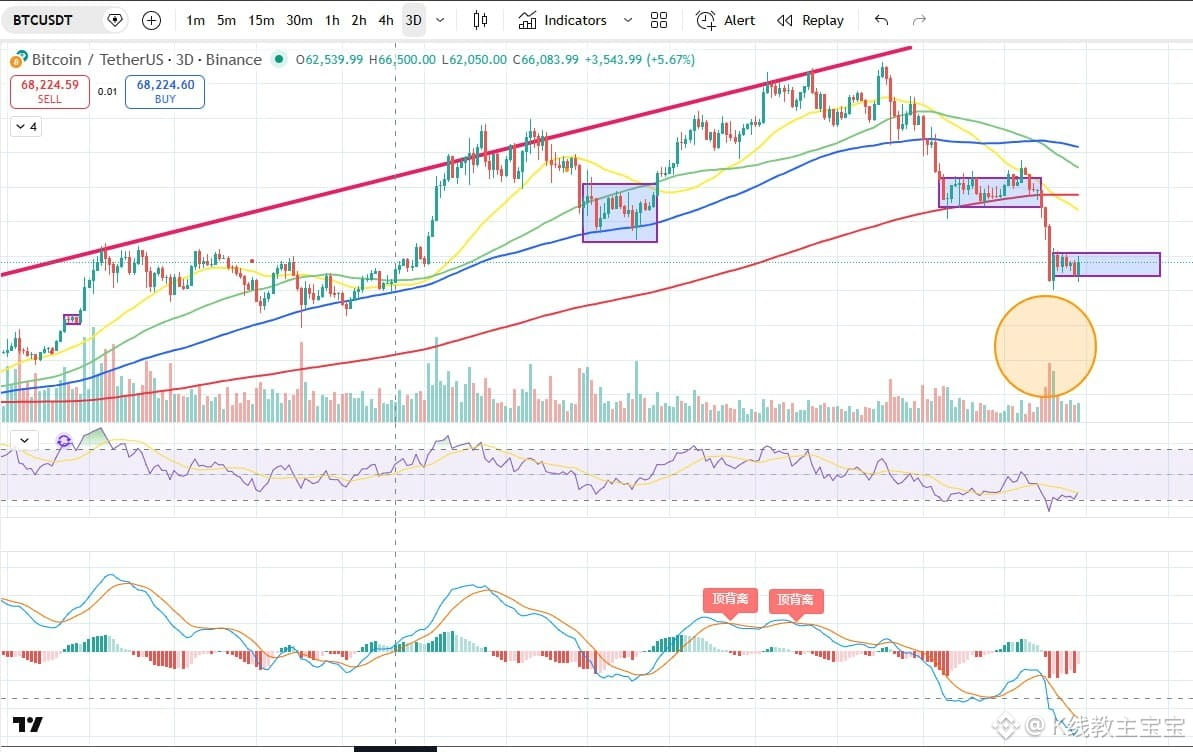Click the 0.01 spread value
The width and height of the screenshot is (1193, 752).
coord(107,91)
